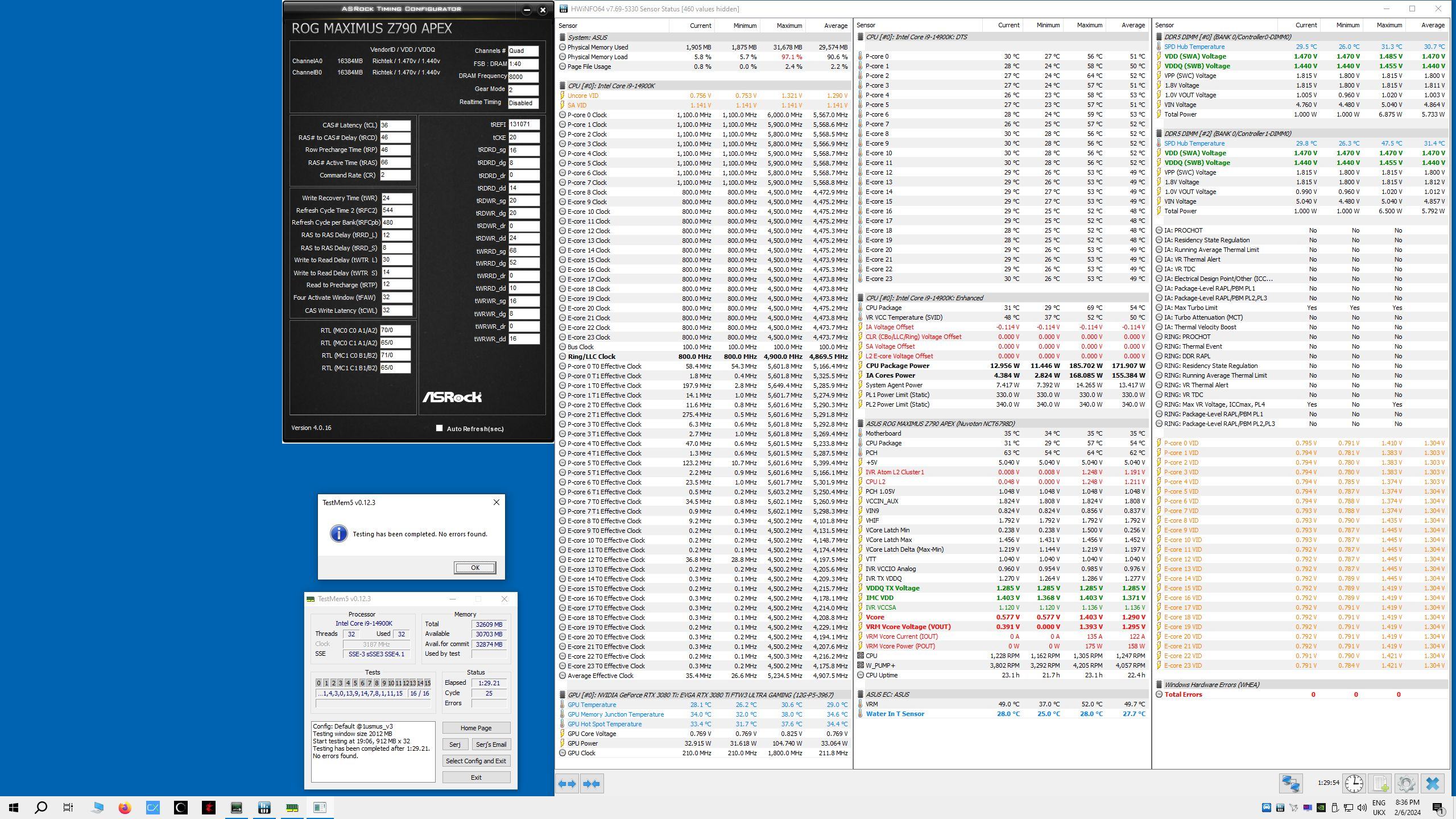Click third panel Sensor column header
The image size is (1456, 819).
click(1215, 26)
